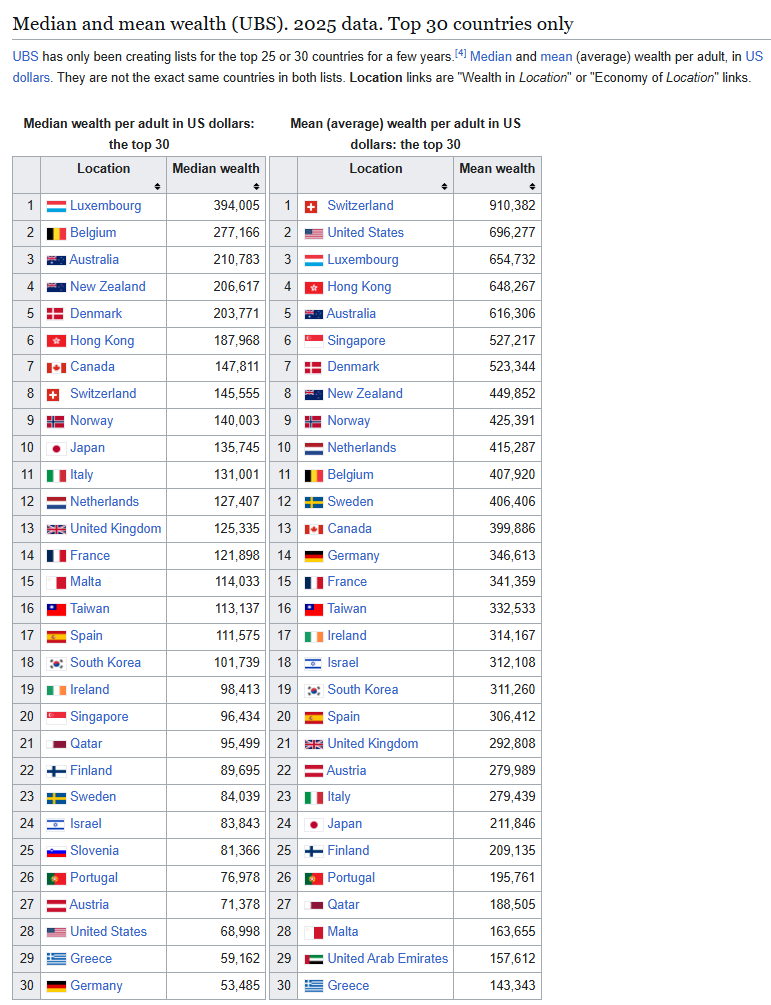Click Taiwan flag in median wealth table
Image resolution: width=771 pixels, height=1005 pixels.
pyautogui.click(x=56, y=610)
